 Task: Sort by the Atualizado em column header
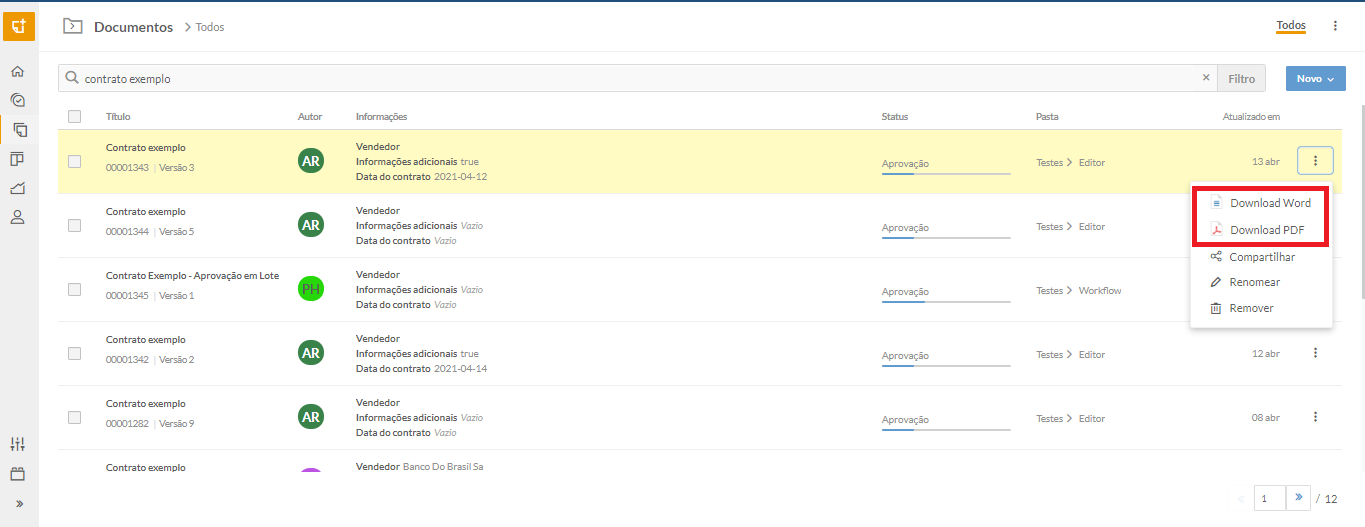point(1251,117)
